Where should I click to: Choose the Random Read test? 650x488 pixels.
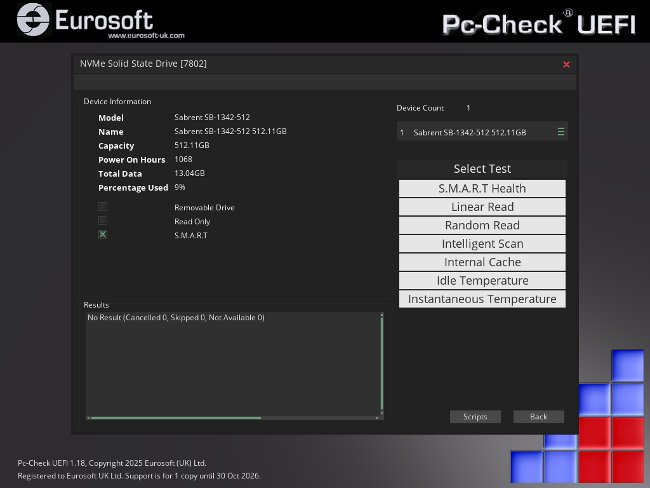(x=482, y=225)
